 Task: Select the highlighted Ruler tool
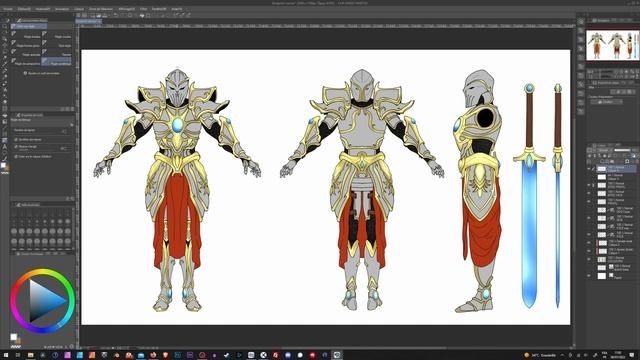(5, 140)
